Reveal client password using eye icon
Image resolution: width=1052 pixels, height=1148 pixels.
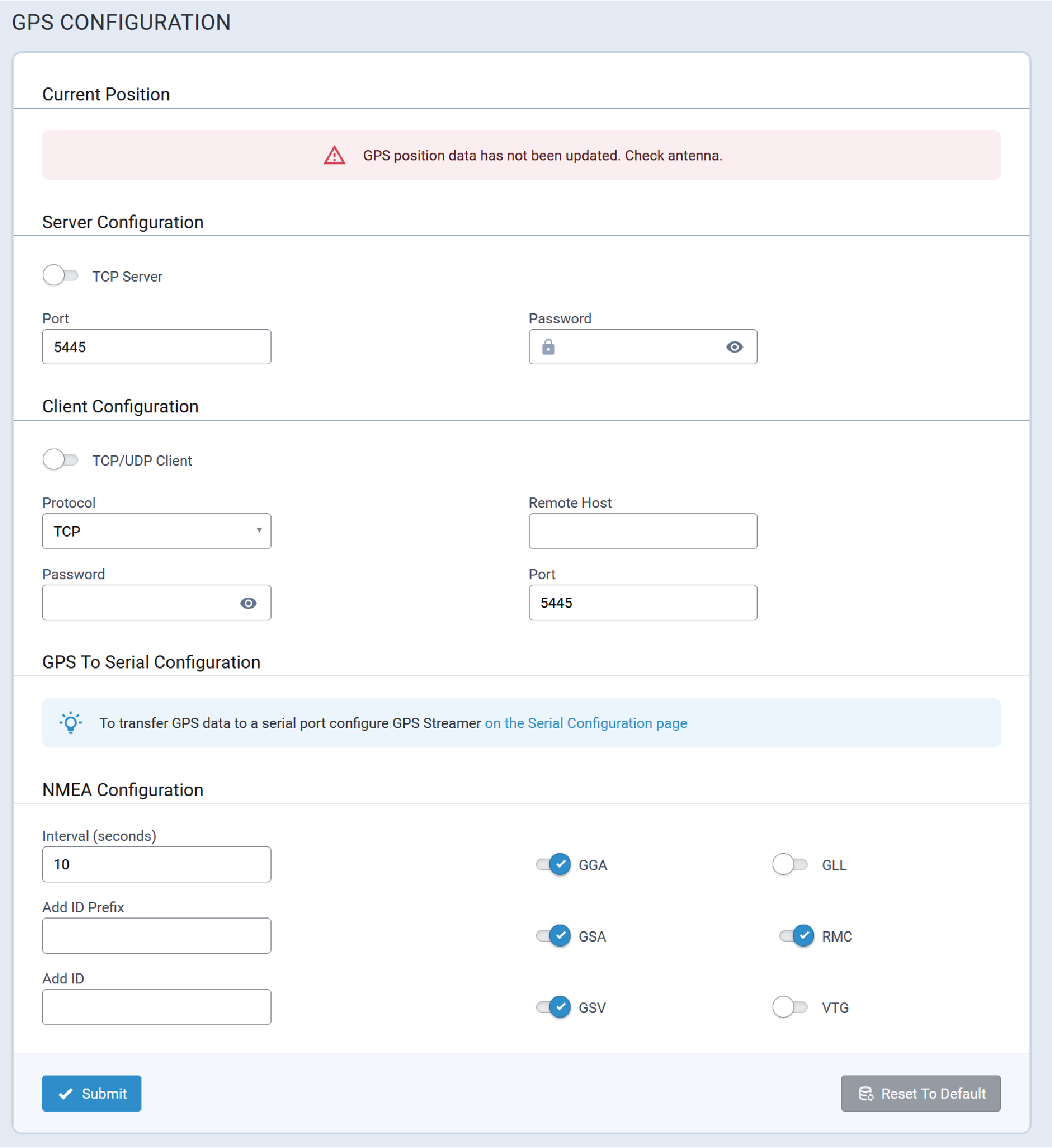point(248,603)
